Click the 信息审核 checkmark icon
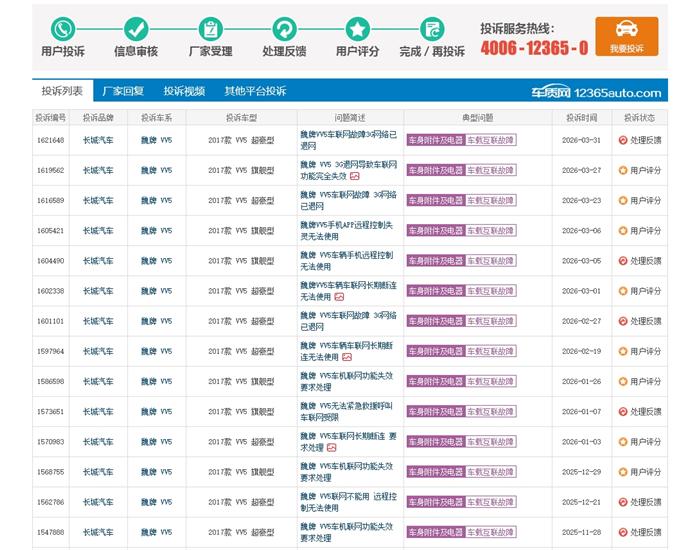 coord(137,28)
